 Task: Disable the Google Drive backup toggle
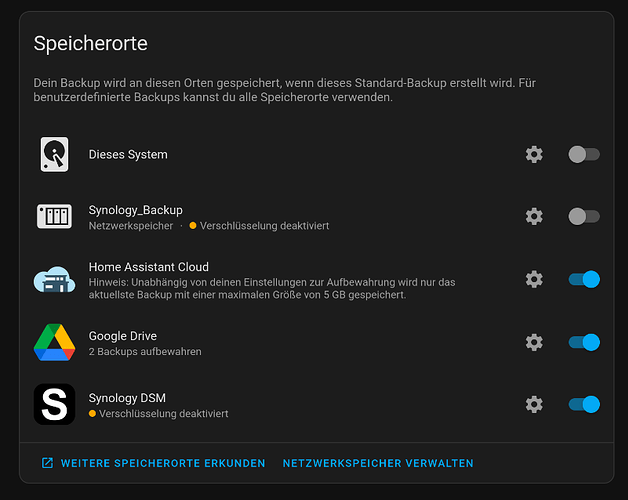click(x=584, y=342)
